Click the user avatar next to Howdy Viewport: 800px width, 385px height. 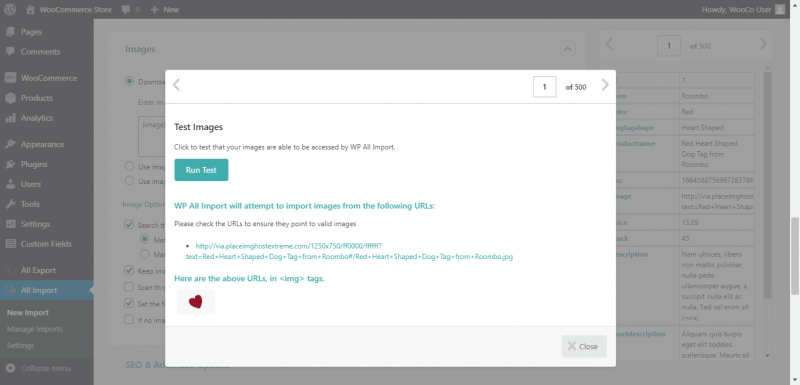780,9
